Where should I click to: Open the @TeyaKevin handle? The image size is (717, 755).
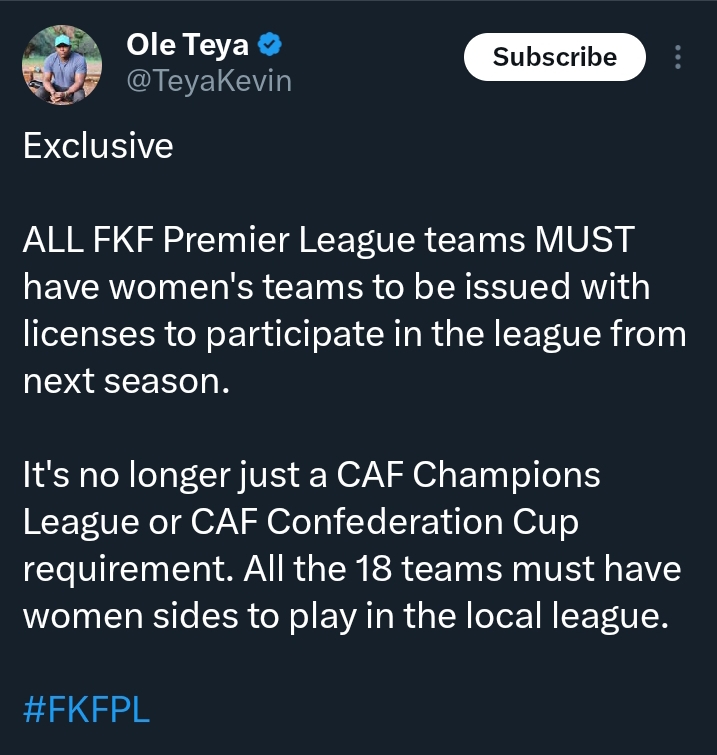click(x=209, y=81)
